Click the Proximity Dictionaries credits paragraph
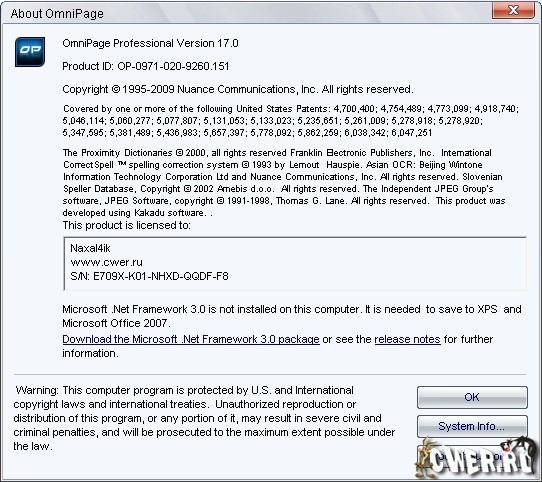 284,183
